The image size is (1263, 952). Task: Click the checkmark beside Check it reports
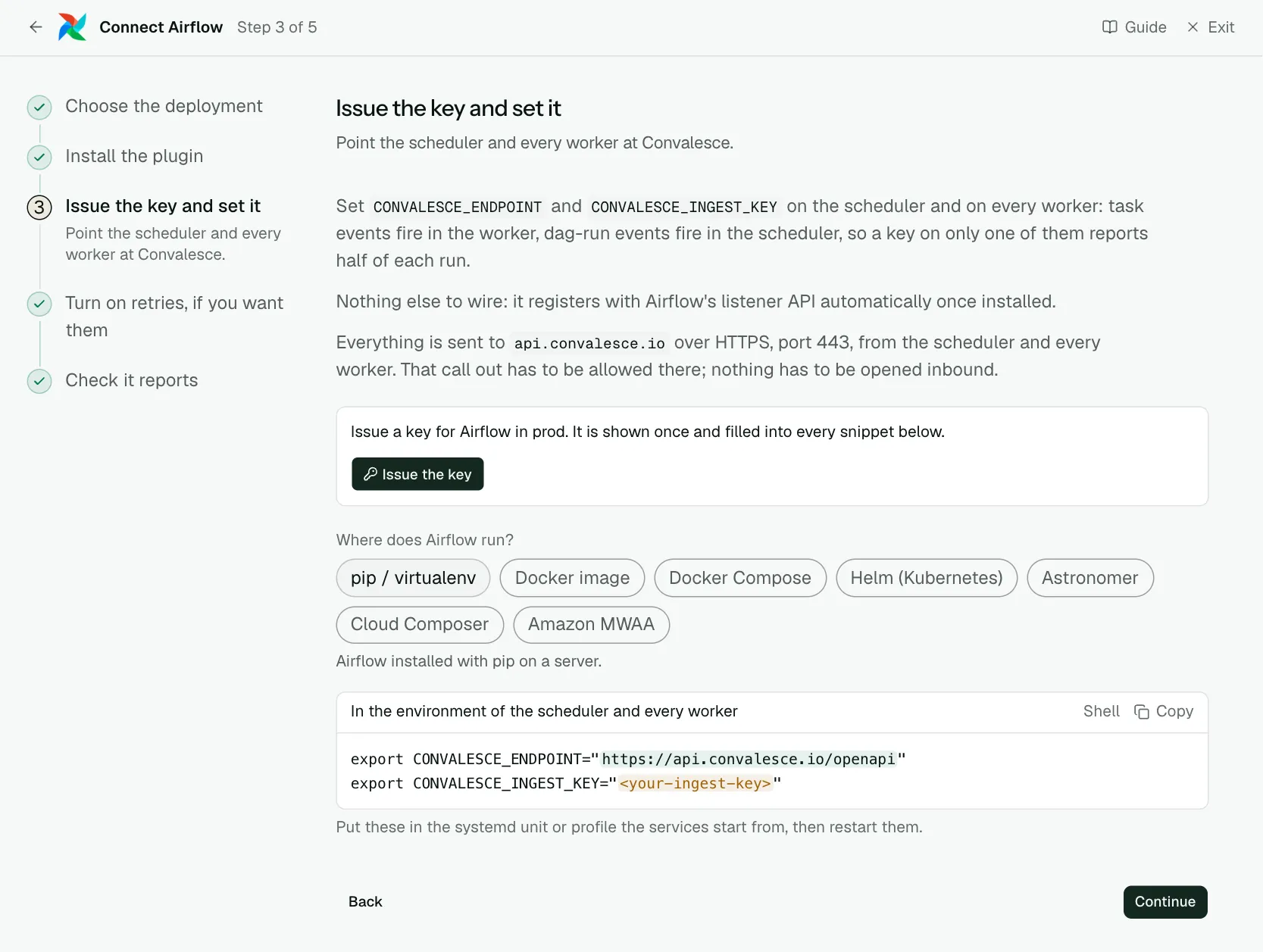click(39, 381)
